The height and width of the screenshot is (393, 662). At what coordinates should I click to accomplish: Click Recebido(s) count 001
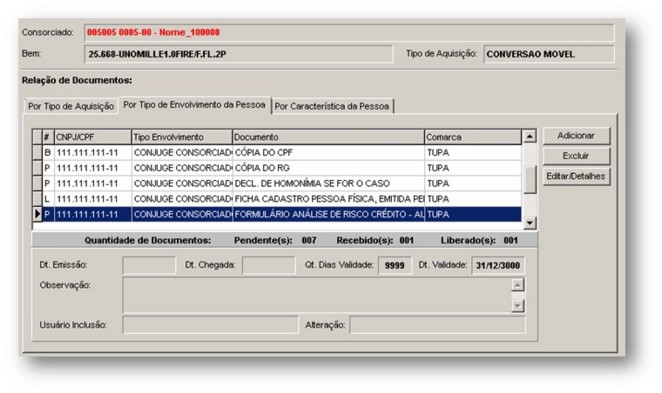(x=407, y=240)
